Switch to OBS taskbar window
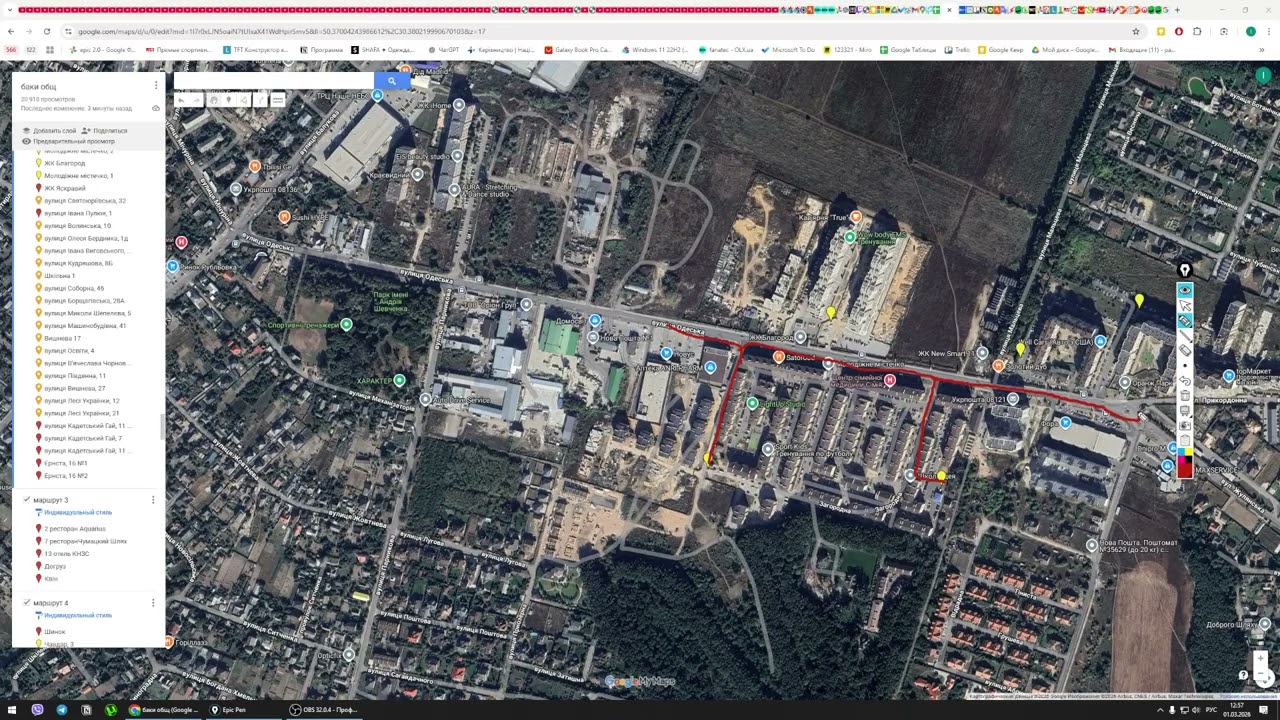1280x720 pixels. (x=324, y=710)
